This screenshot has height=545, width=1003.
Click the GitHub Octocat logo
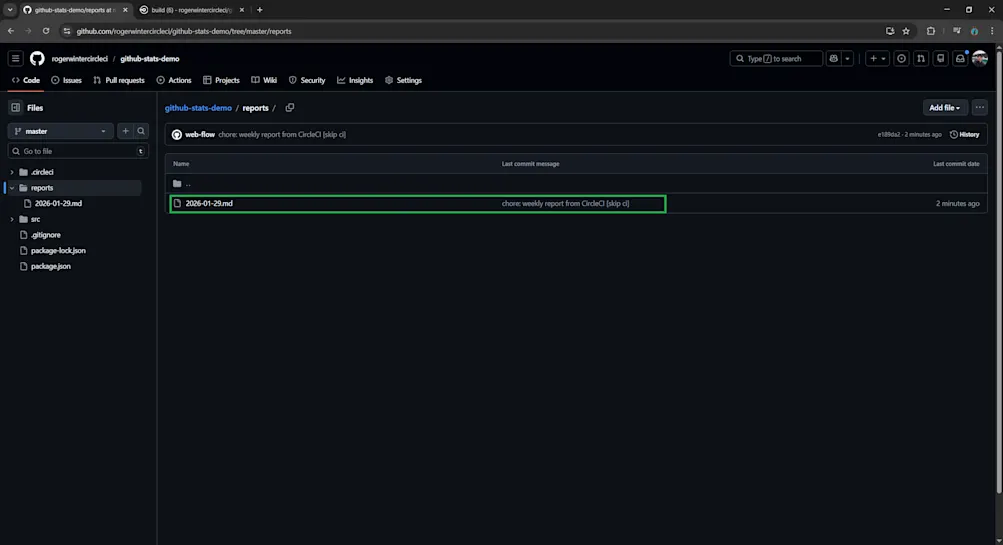(x=37, y=58)
